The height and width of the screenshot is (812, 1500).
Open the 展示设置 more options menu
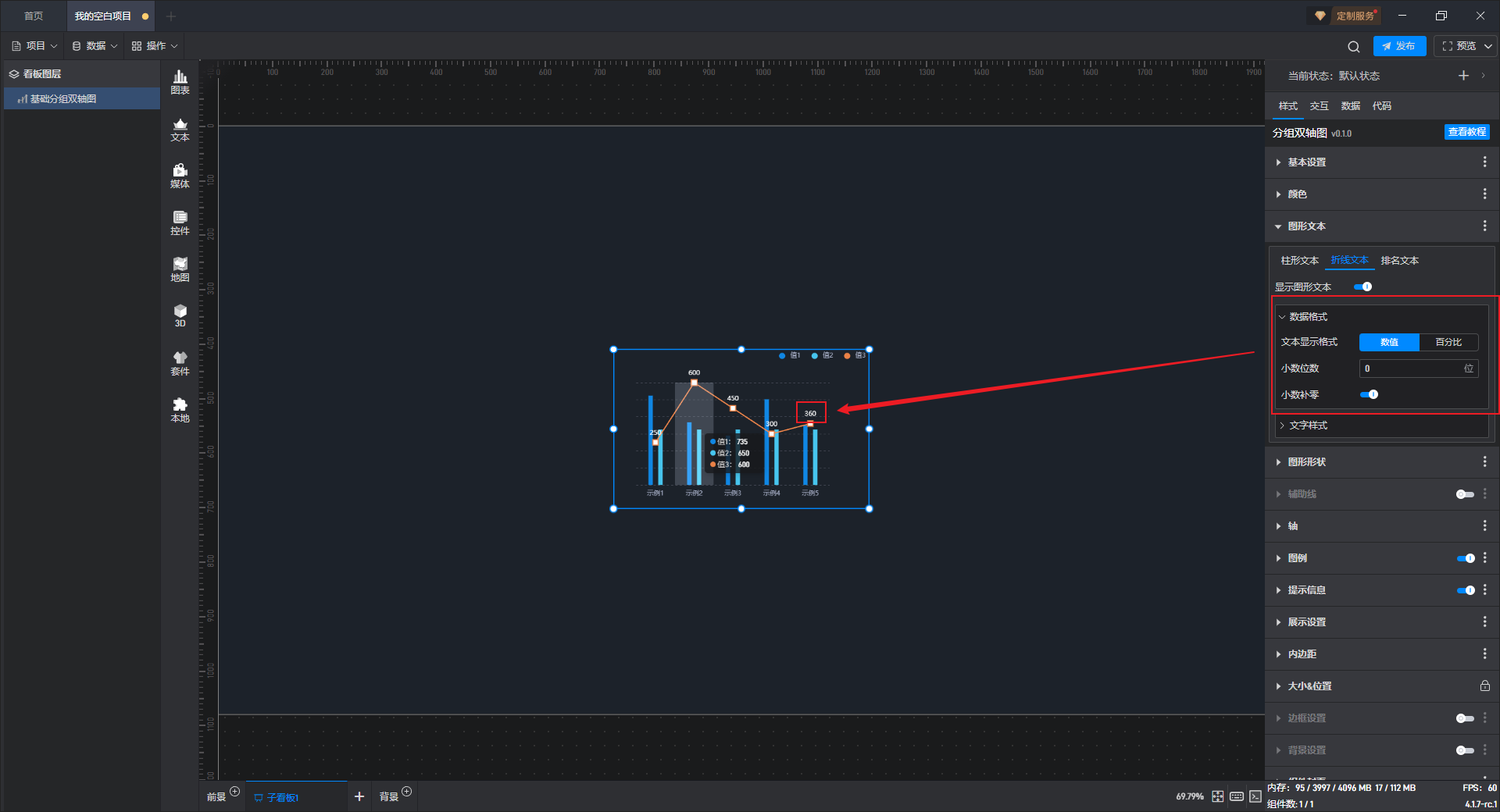(x=1484, y=621)
